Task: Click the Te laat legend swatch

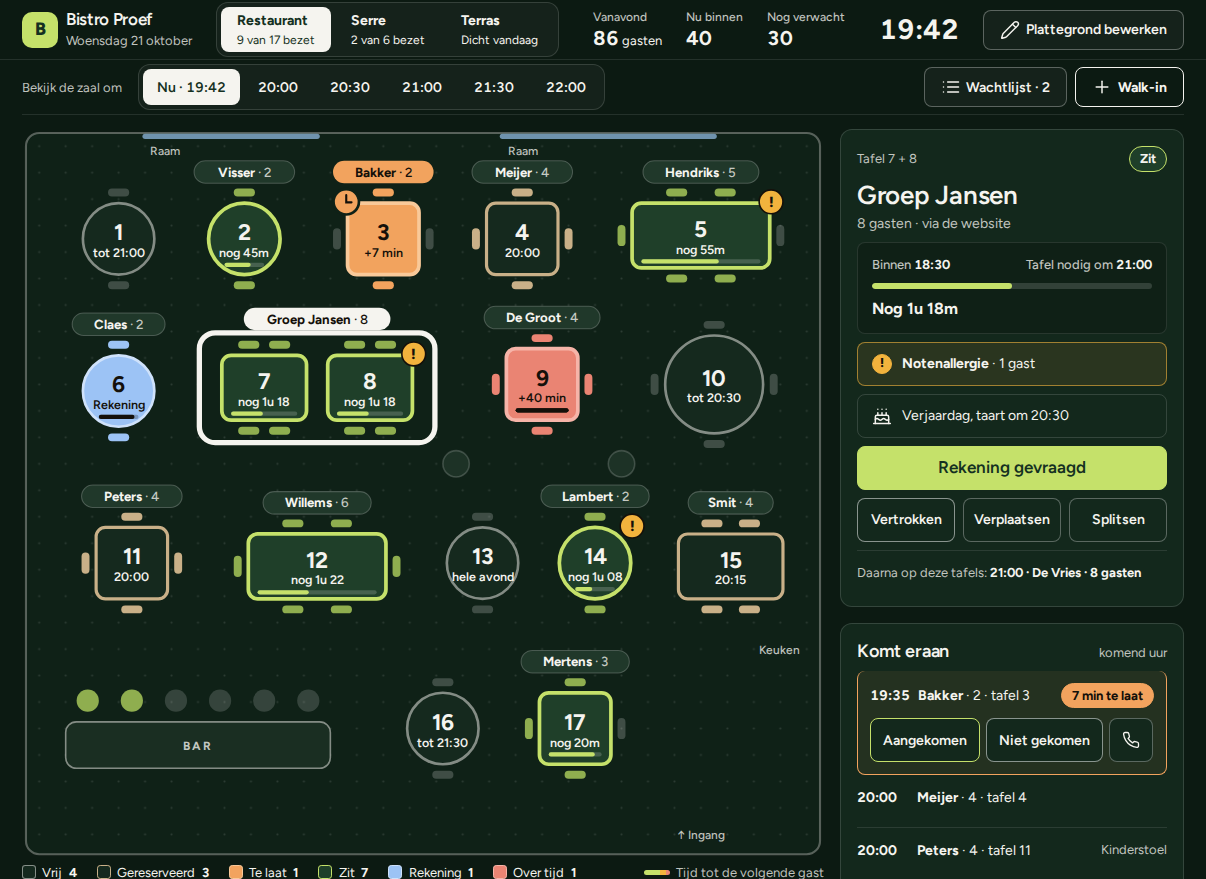Action: click(x=236, y=872)
